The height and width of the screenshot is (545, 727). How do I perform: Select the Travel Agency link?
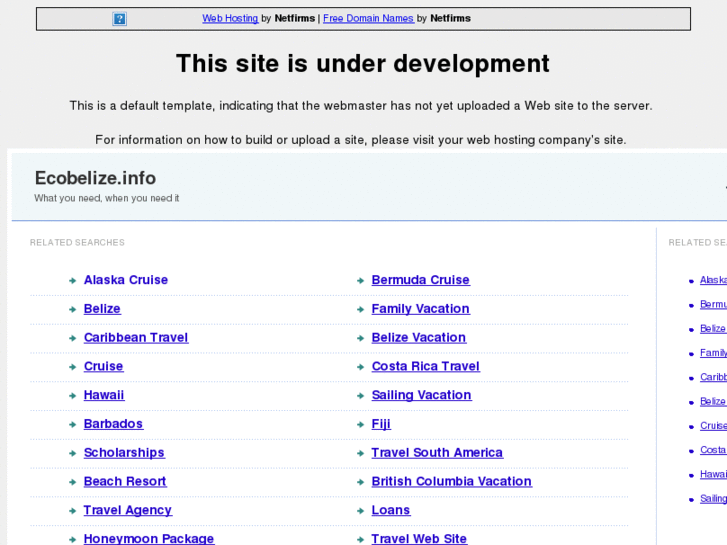128,510
